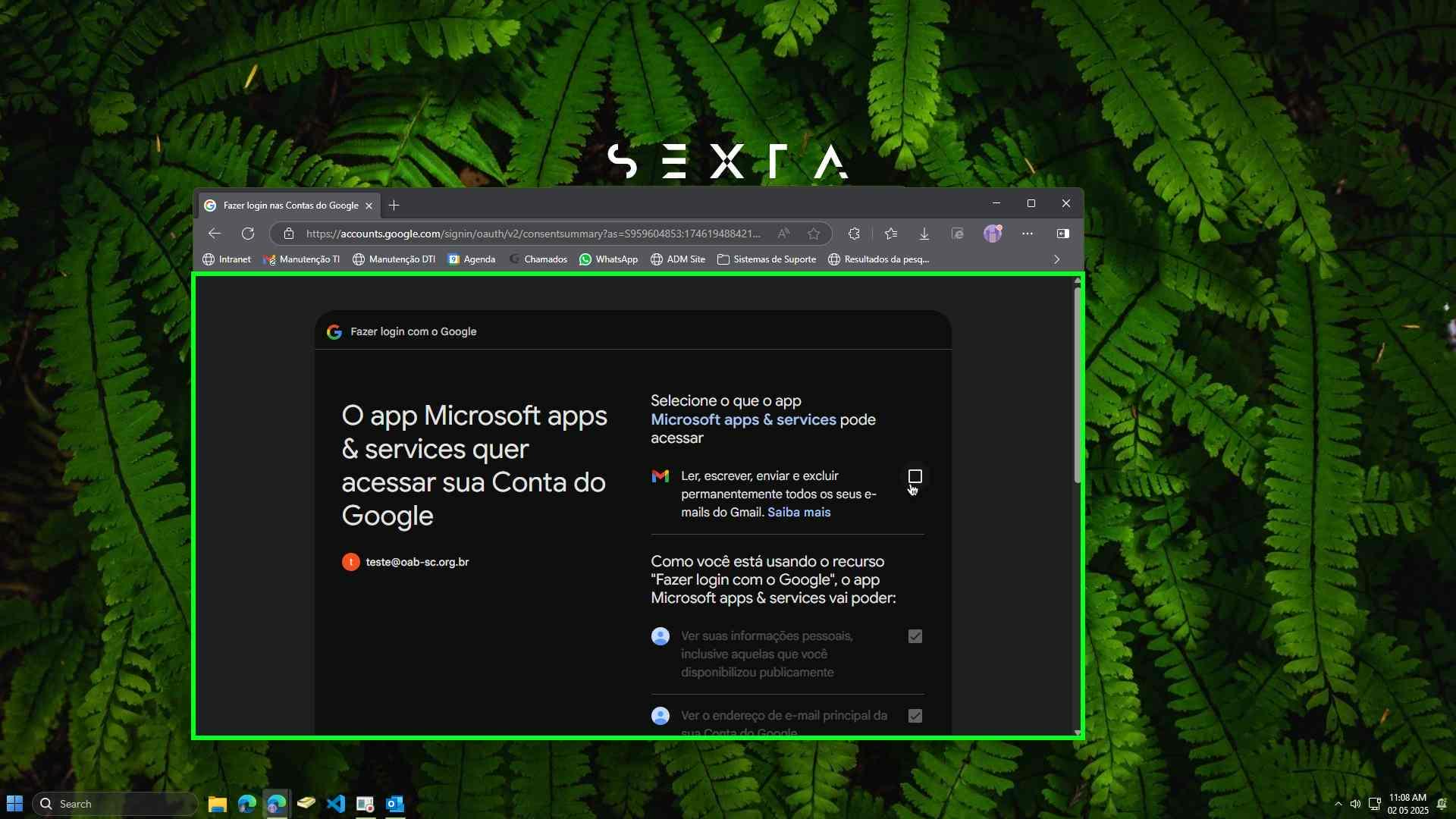This screenshot has height=819, width=1456.
Task: Open the Downloads icon in the toolbar
Action: pyautogui.click(x=924, y=234)
